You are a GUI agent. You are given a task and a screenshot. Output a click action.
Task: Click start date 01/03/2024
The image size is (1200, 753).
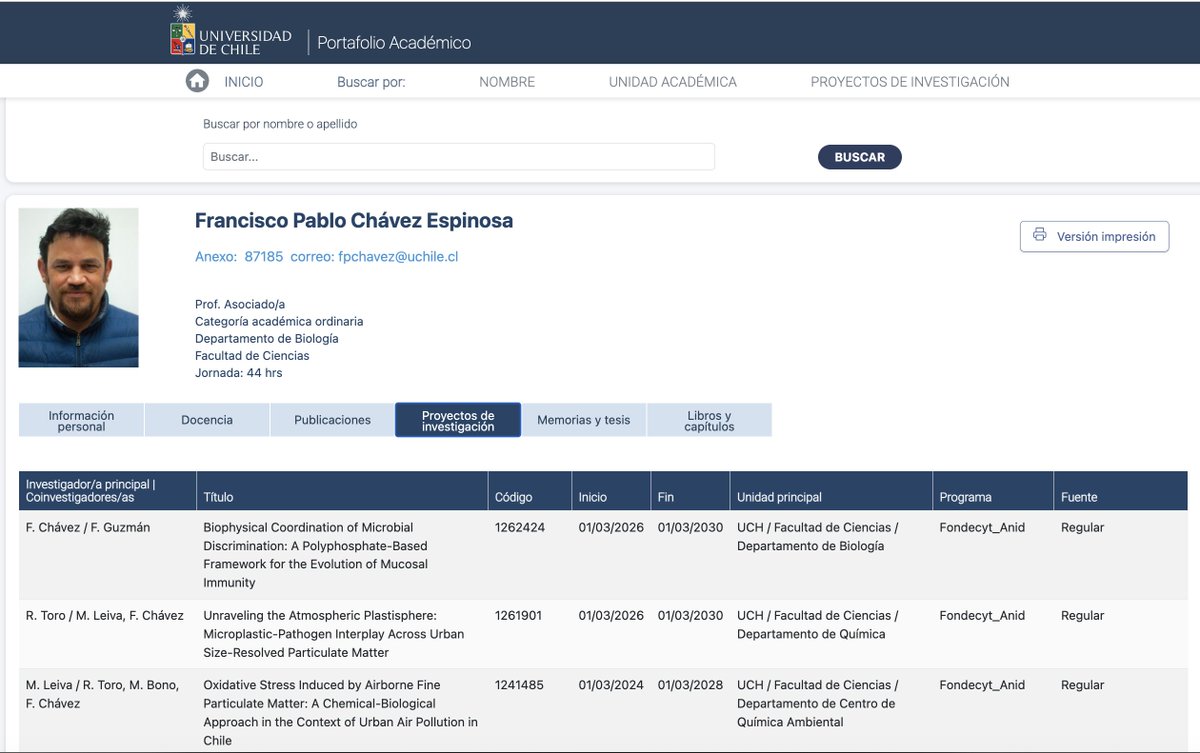[611, 685]
